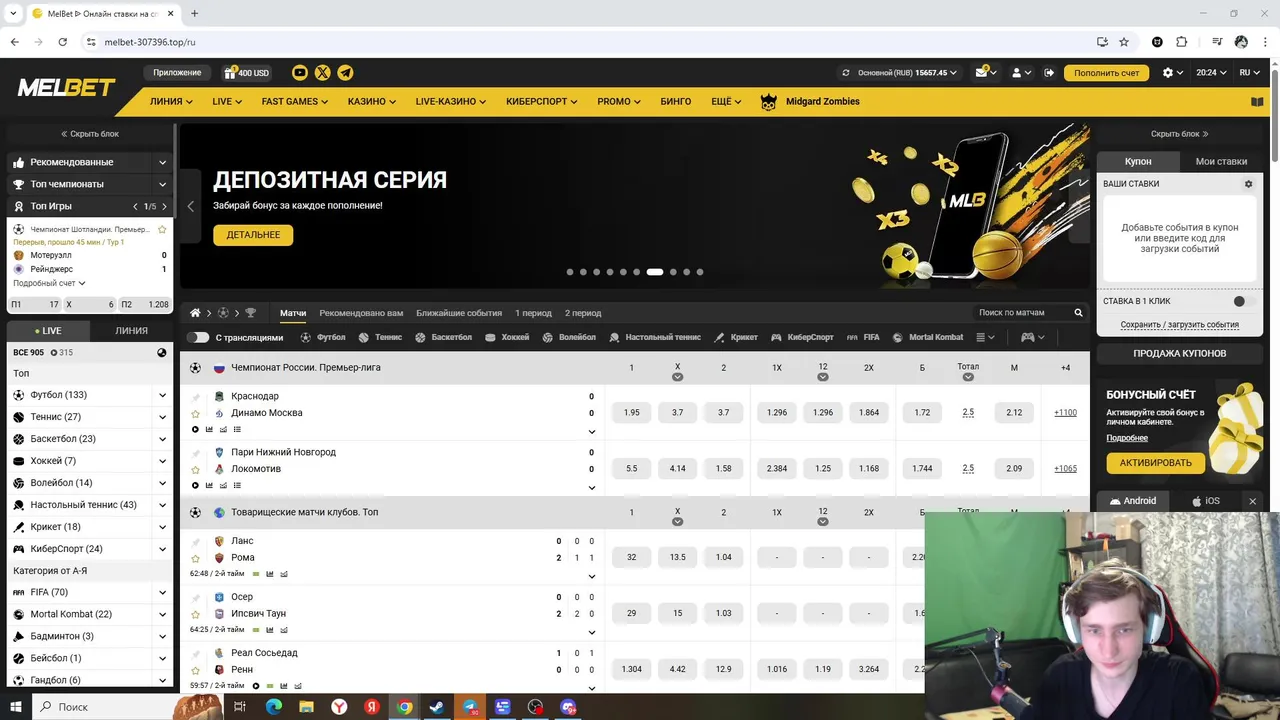The width and height of the screenshot is (1280, 720).
Task: Open the mail messages icon
Action: click(983, 72)
